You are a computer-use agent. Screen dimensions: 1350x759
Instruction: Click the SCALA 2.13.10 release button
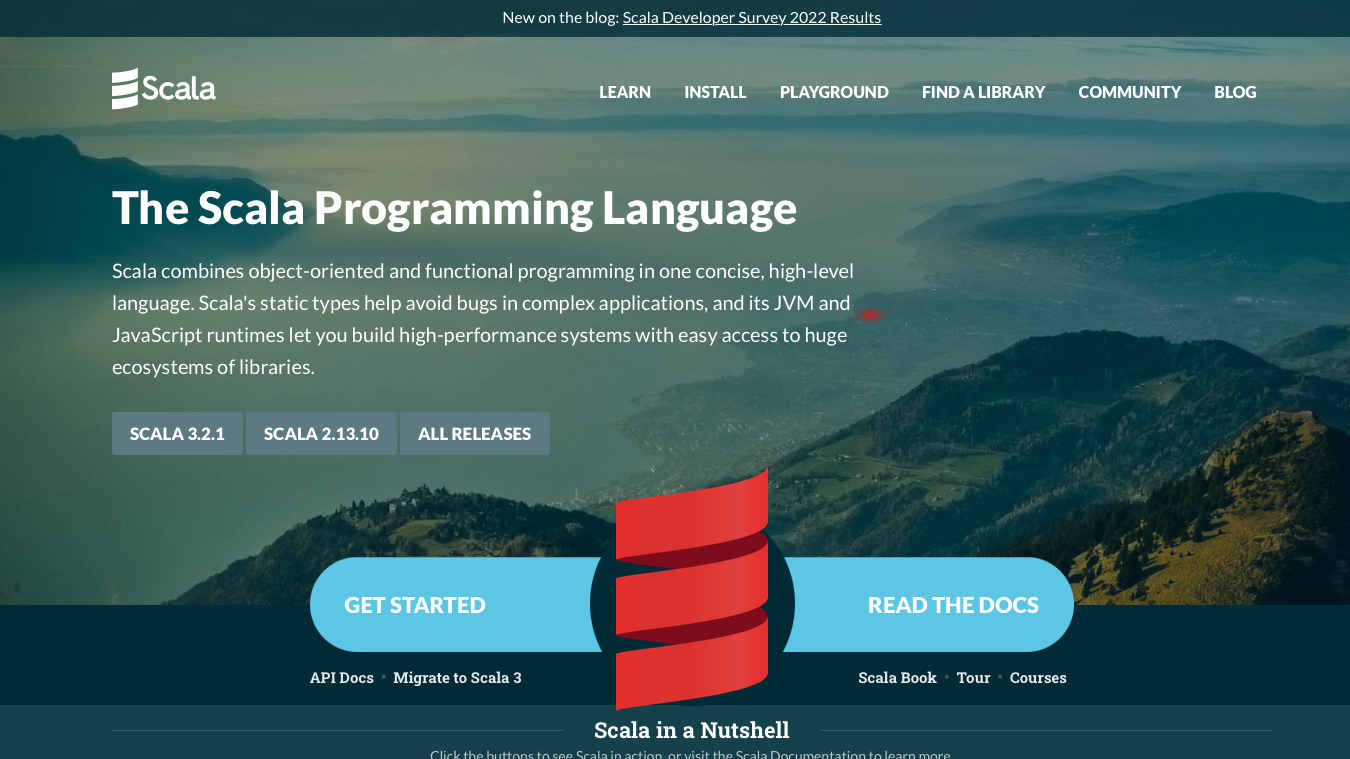coord(321,434)
